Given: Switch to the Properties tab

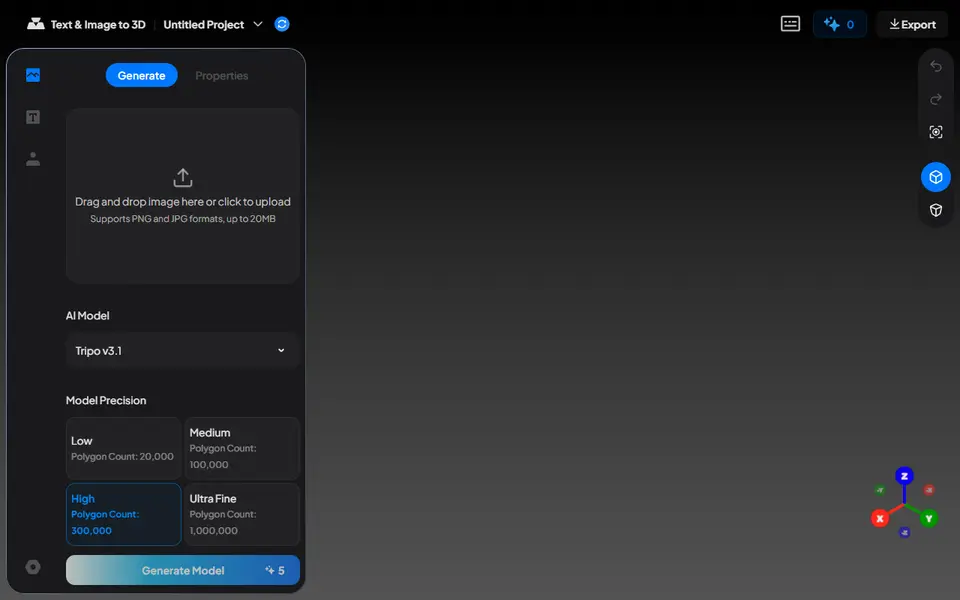Looking at the screenshot, I should click(x=222, y=75).
